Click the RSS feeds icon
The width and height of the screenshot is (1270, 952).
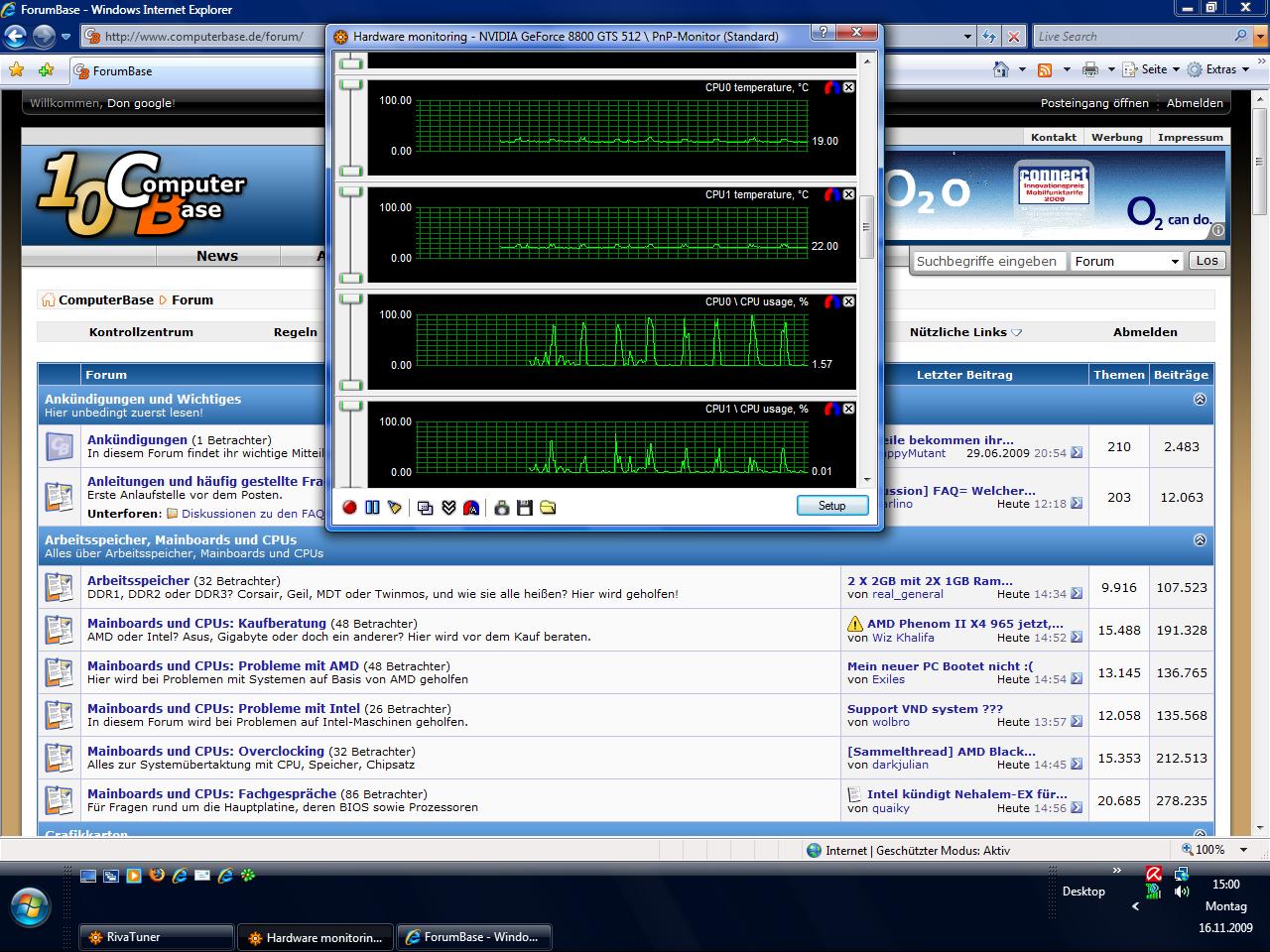click(x=1045, y=69)
